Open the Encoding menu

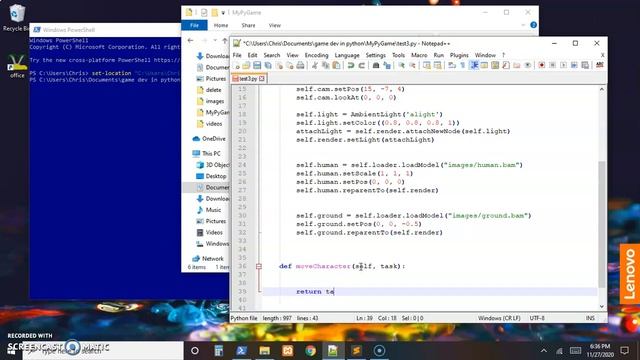point(316,55)
